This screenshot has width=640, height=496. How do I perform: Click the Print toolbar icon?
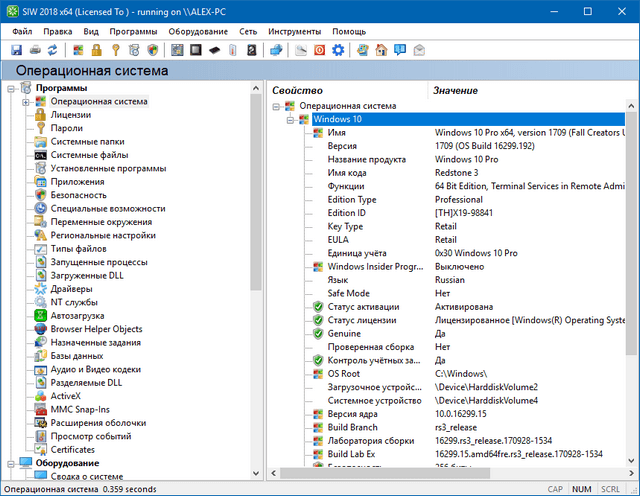click(36, 49)
